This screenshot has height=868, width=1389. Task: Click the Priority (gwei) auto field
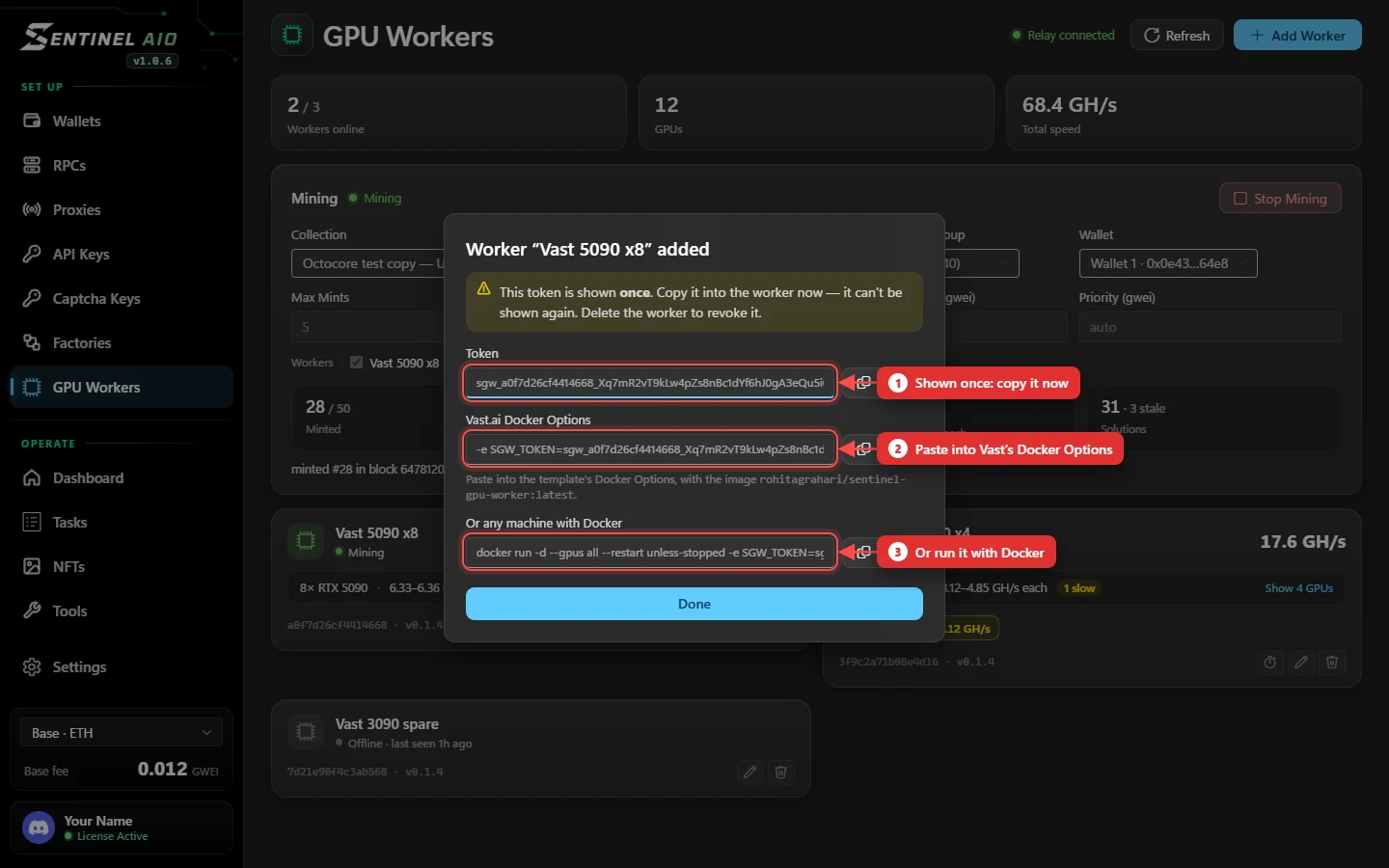coord(1210,327)
